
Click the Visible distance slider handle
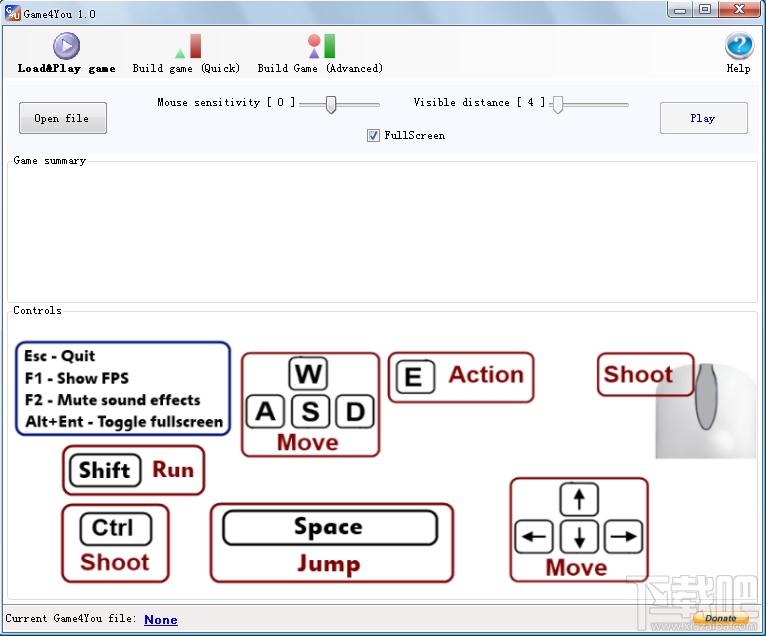558,104
